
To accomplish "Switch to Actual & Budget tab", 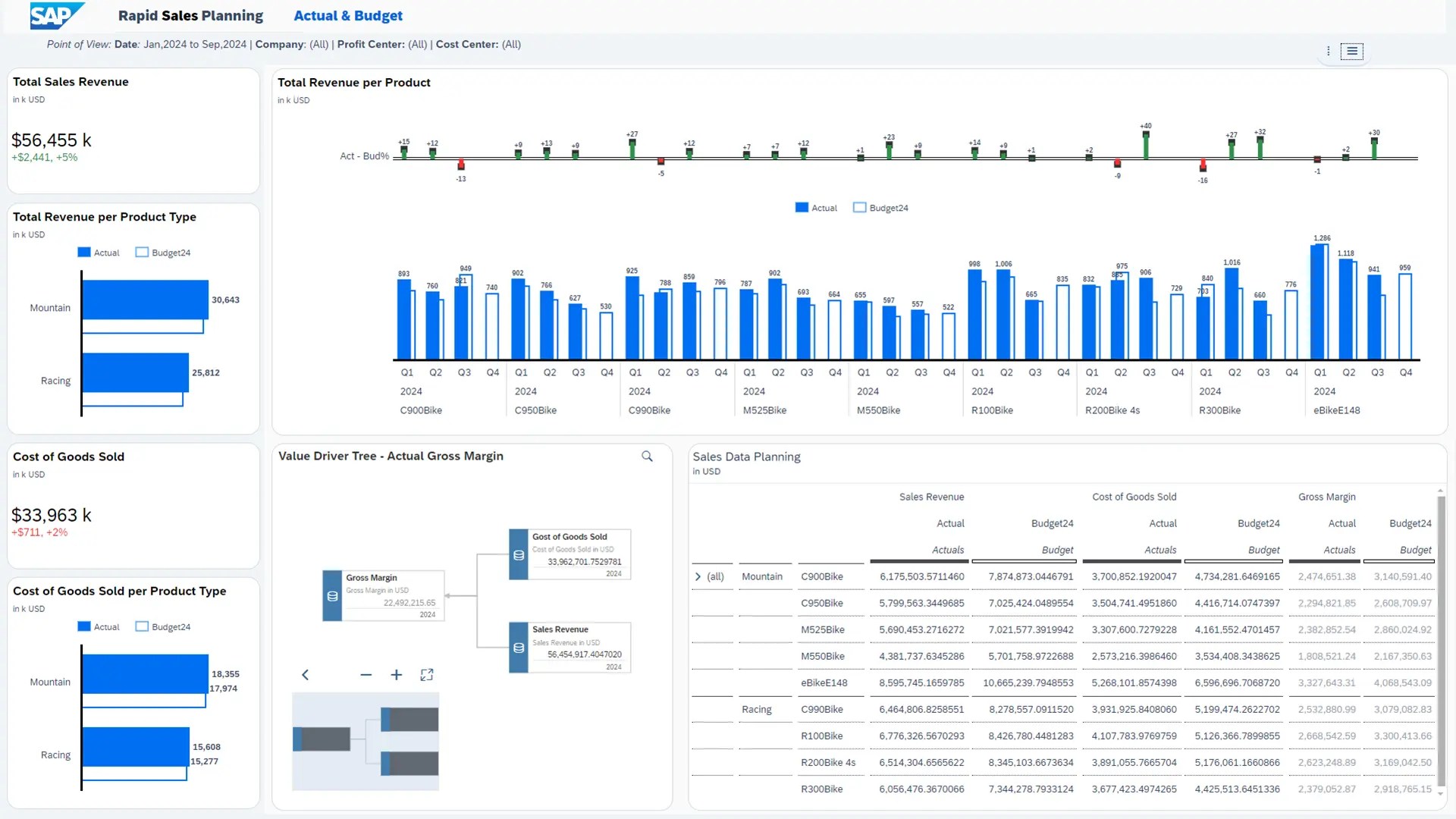I will pos(348,15).
